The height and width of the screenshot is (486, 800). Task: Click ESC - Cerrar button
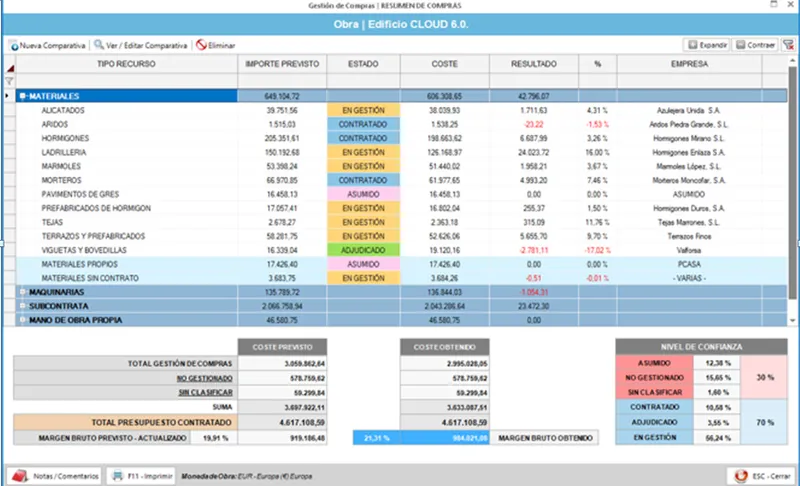[762, 476]
